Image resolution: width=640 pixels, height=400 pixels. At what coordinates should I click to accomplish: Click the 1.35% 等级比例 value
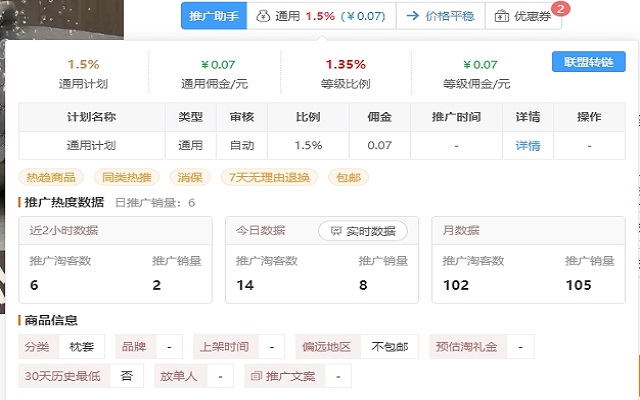click(346, 64)
